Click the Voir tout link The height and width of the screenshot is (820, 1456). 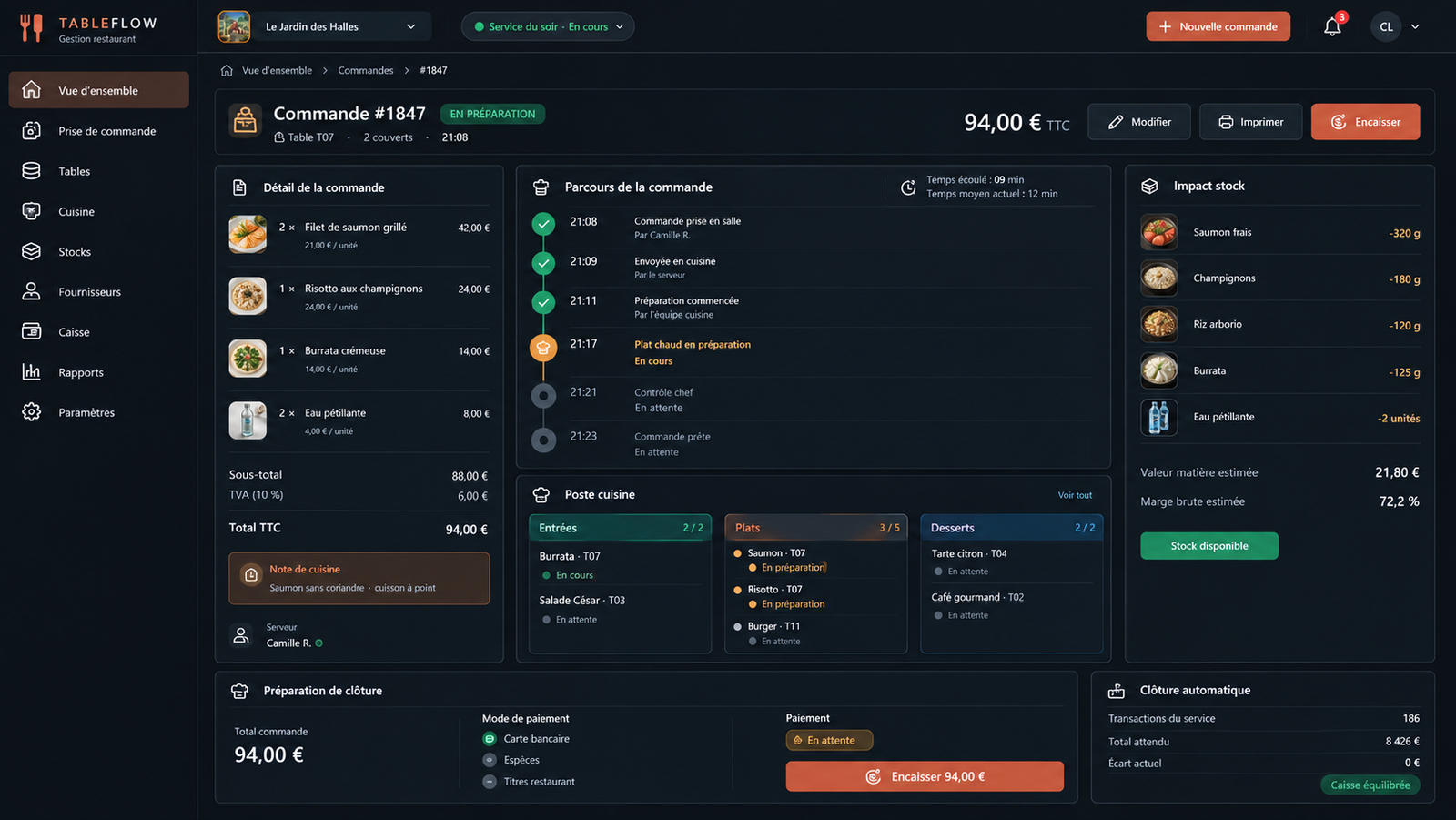point(1075,495)
